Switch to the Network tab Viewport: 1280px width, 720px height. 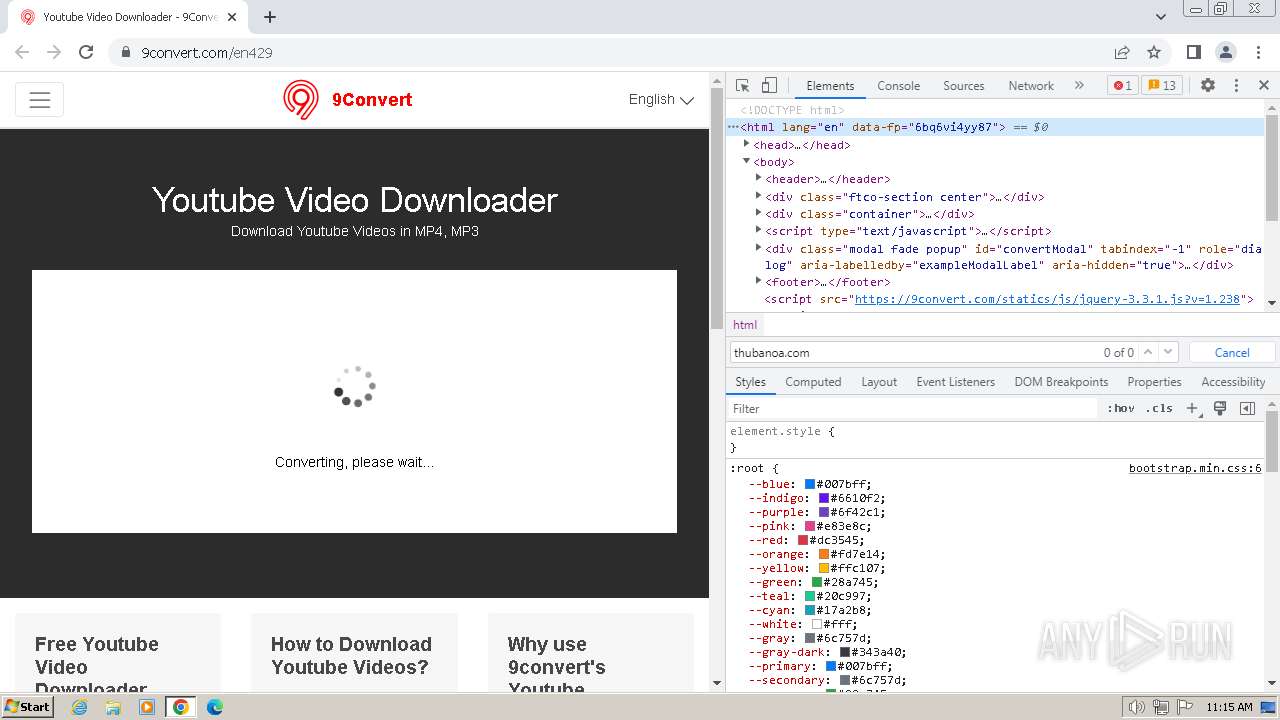(1031, 86)
